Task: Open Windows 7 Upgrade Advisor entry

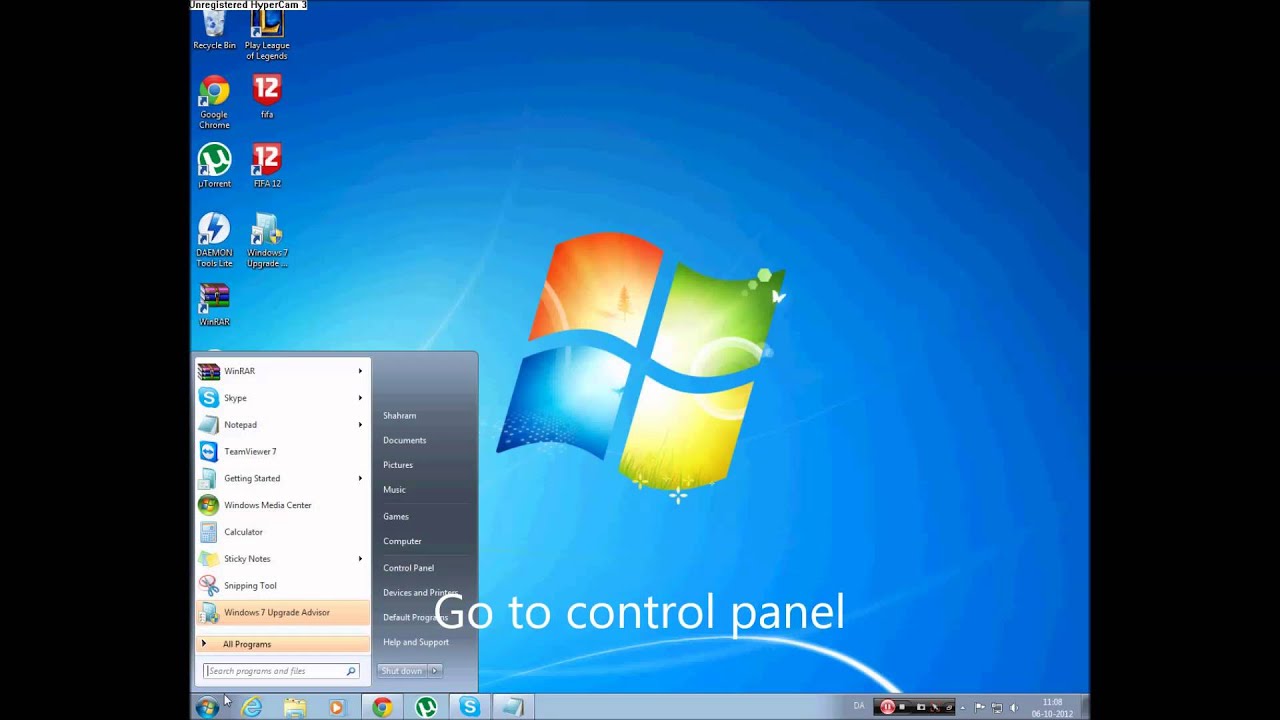Action: click(282, 612)
